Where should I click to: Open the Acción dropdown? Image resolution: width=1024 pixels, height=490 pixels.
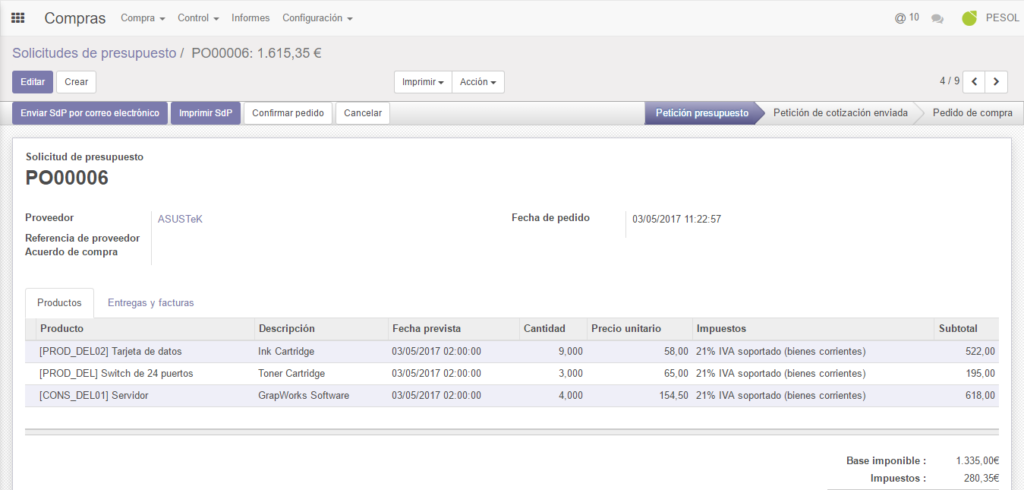478,82
